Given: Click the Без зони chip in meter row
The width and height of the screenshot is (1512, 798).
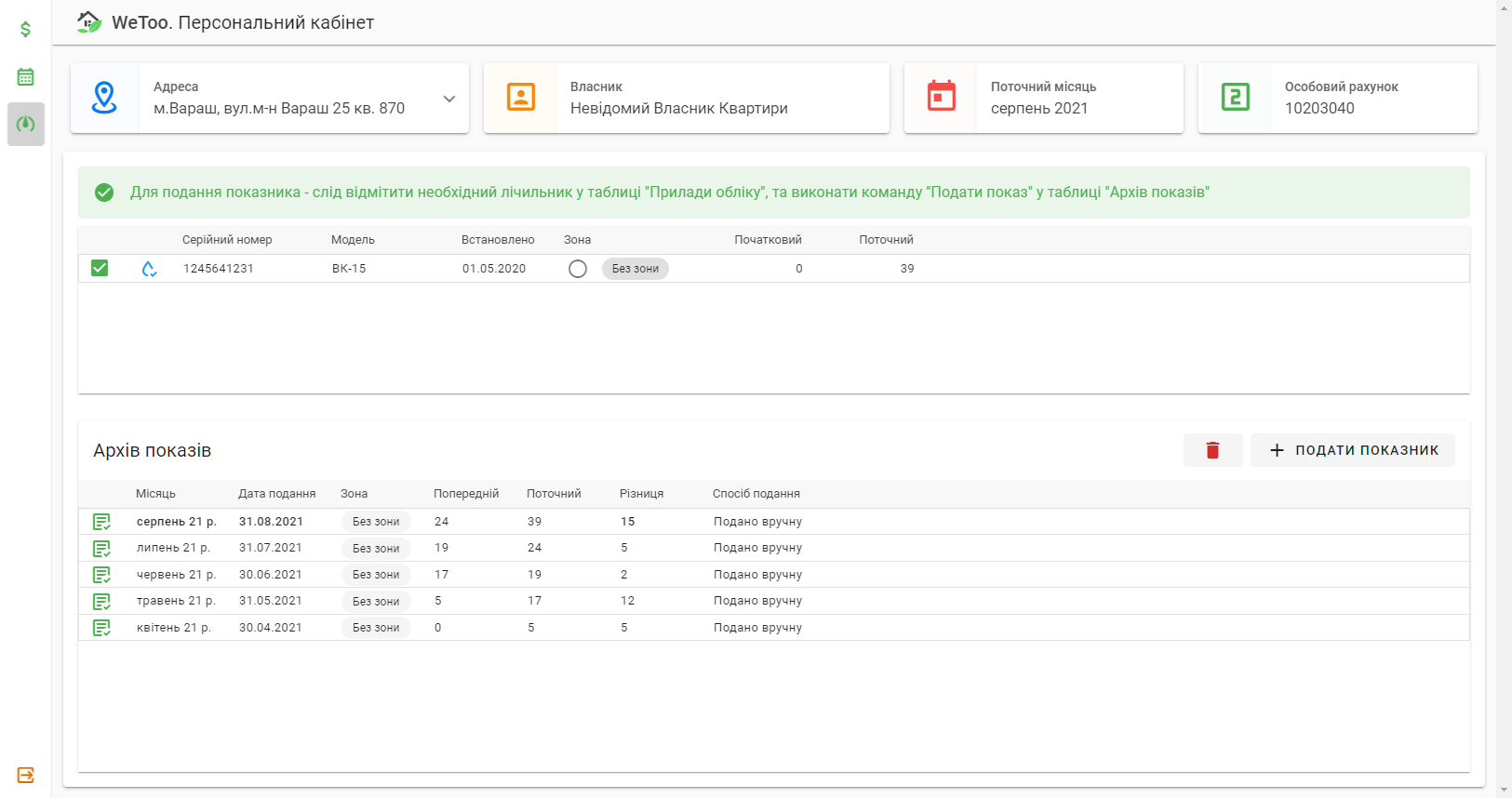Looking at the screenshot, I should point(636,269).
